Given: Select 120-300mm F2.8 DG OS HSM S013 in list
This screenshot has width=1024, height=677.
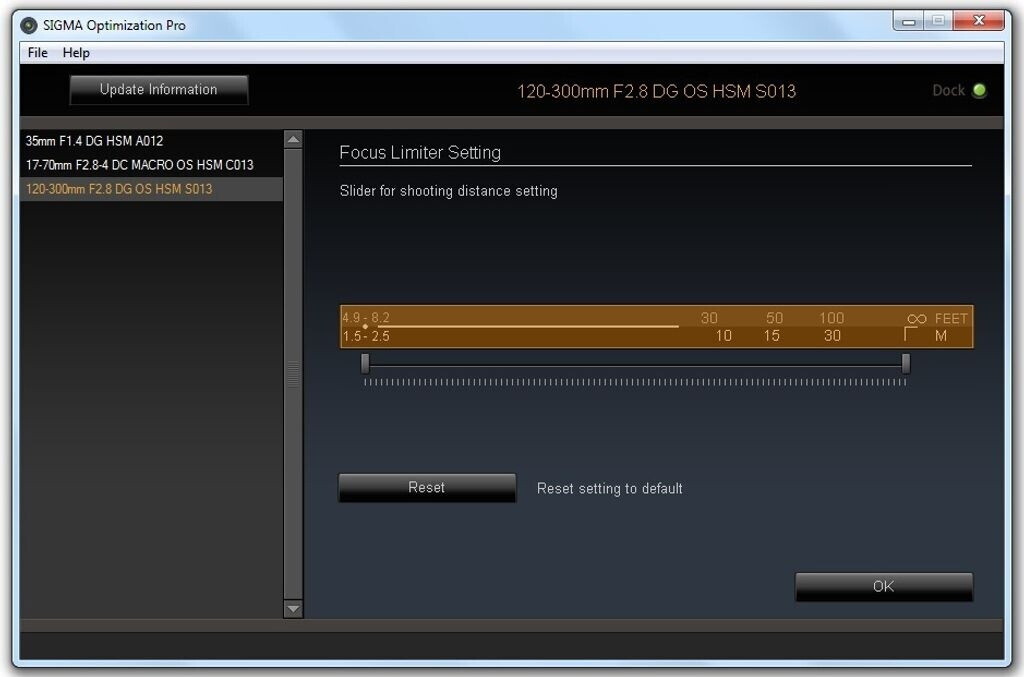Looking at the screenshot, I should [119, 189].
